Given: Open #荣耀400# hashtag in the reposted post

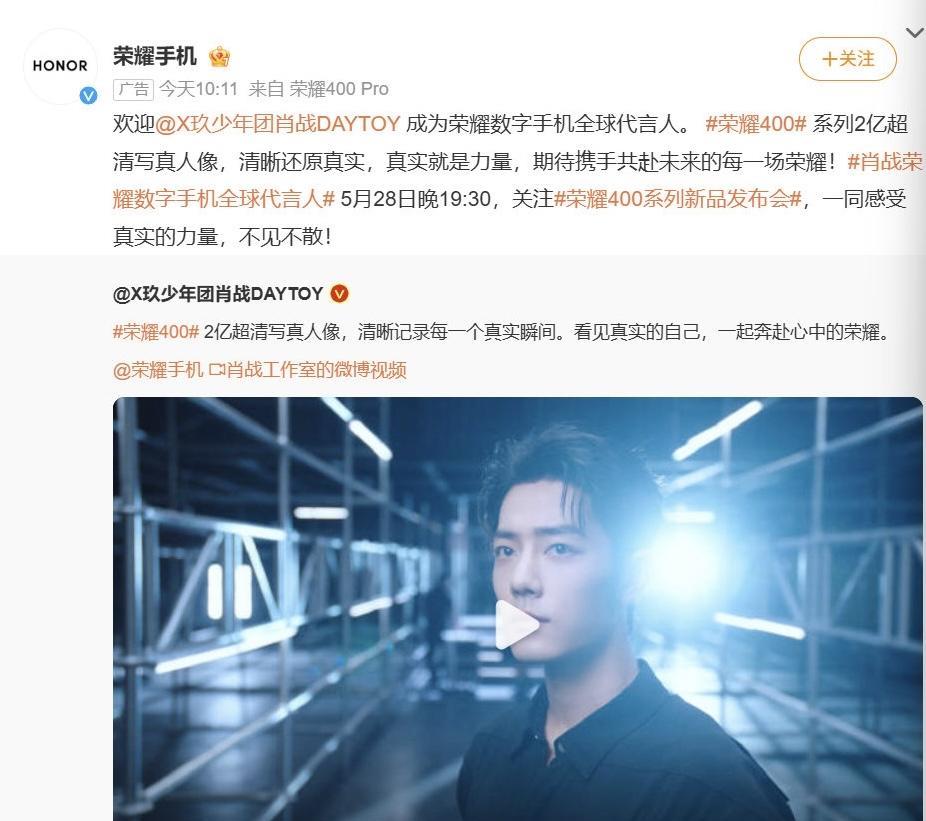Looking at the screenshot, I should [x=156, y=331].
